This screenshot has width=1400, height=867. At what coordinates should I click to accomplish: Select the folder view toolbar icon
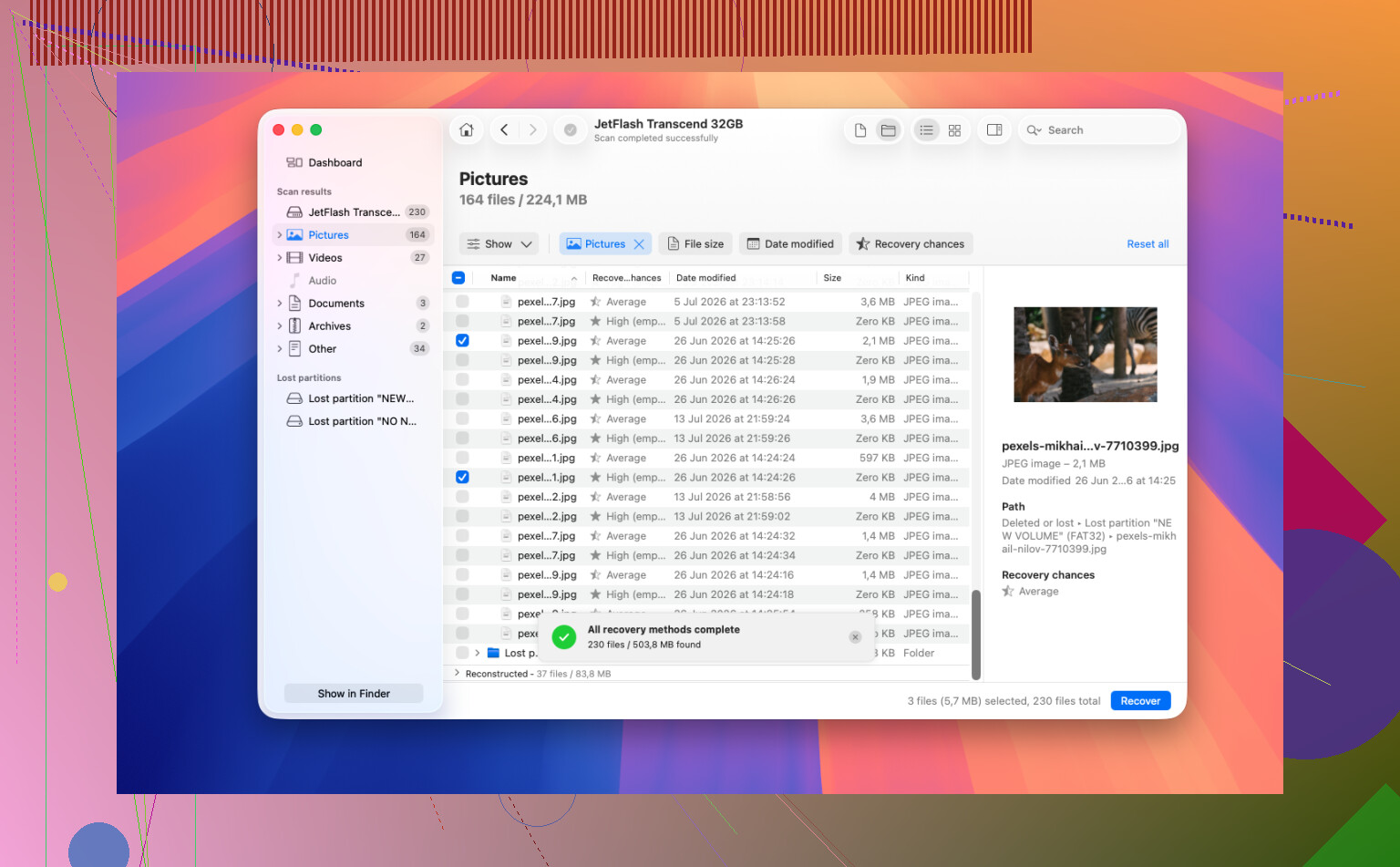coord(888,130)
